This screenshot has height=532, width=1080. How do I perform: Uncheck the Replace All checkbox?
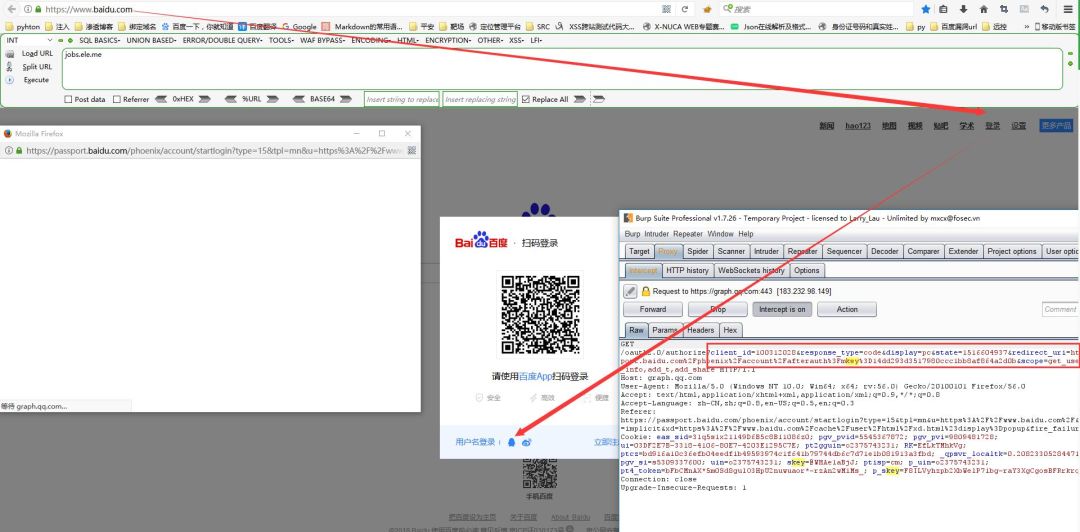pyautogui.click(x=526, y=99)
